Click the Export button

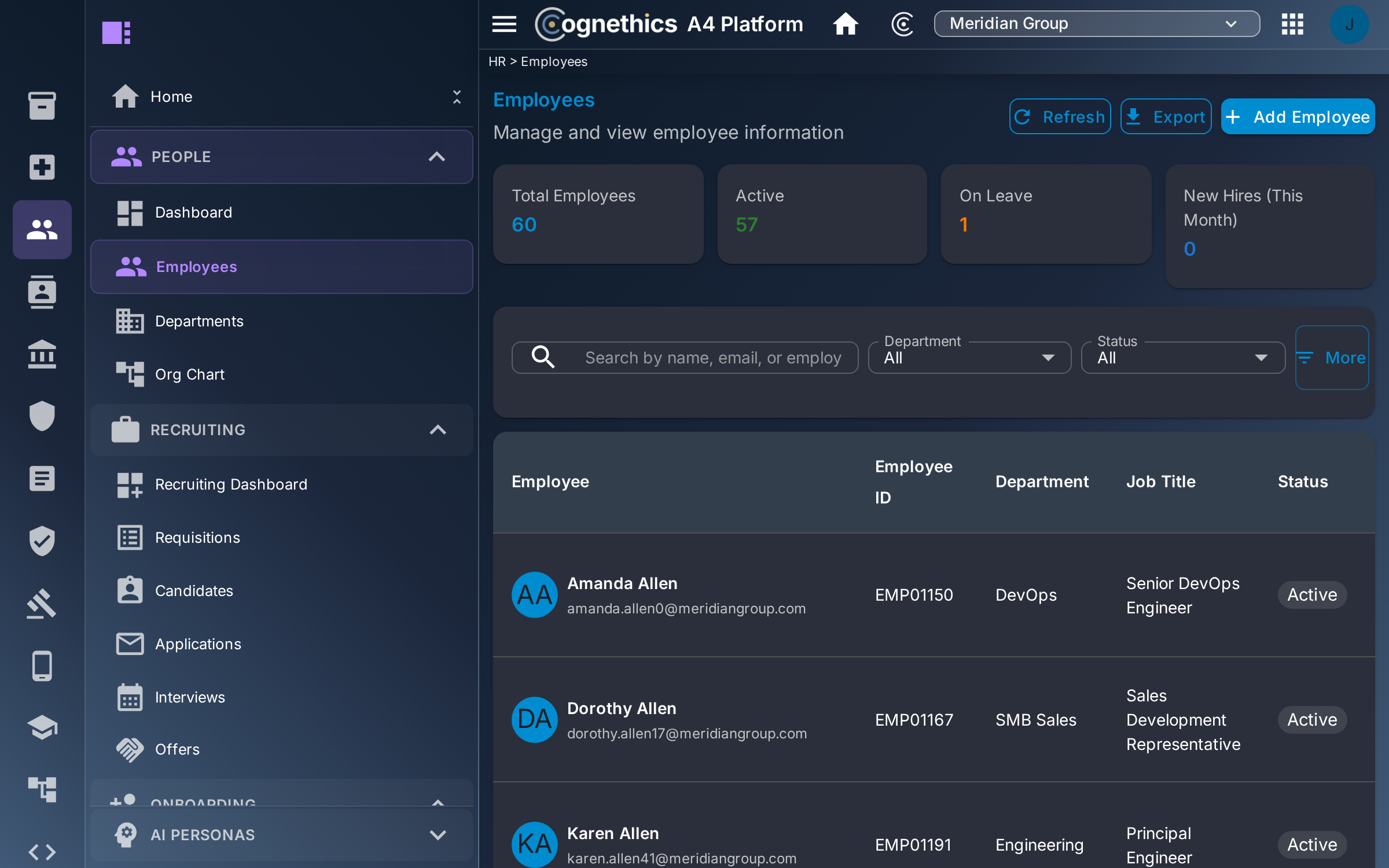coord(1166,117)
